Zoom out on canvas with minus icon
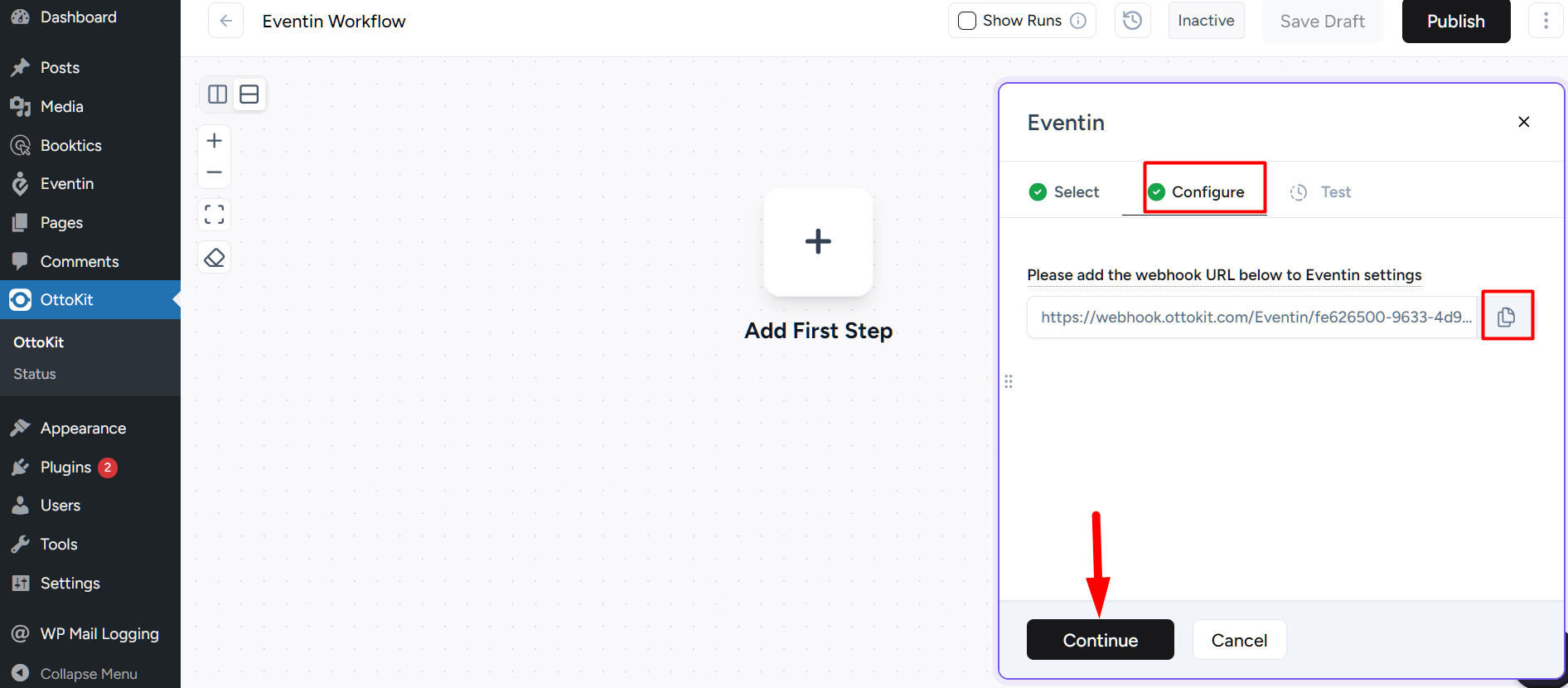This screenshot has width=1568, height=688. click(x=214, y=172)
